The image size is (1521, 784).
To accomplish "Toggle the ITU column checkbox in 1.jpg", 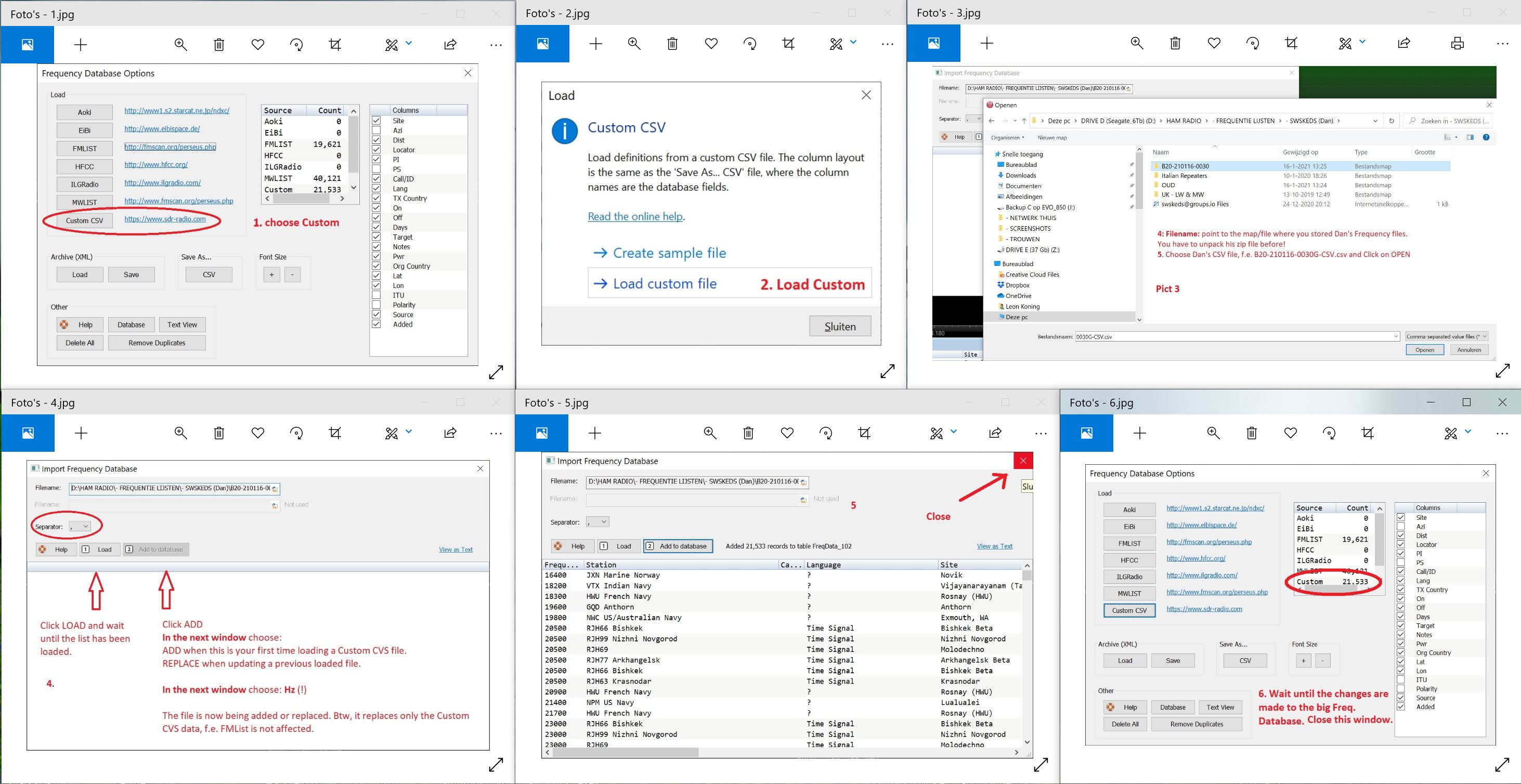I will [x=376, y=295].
